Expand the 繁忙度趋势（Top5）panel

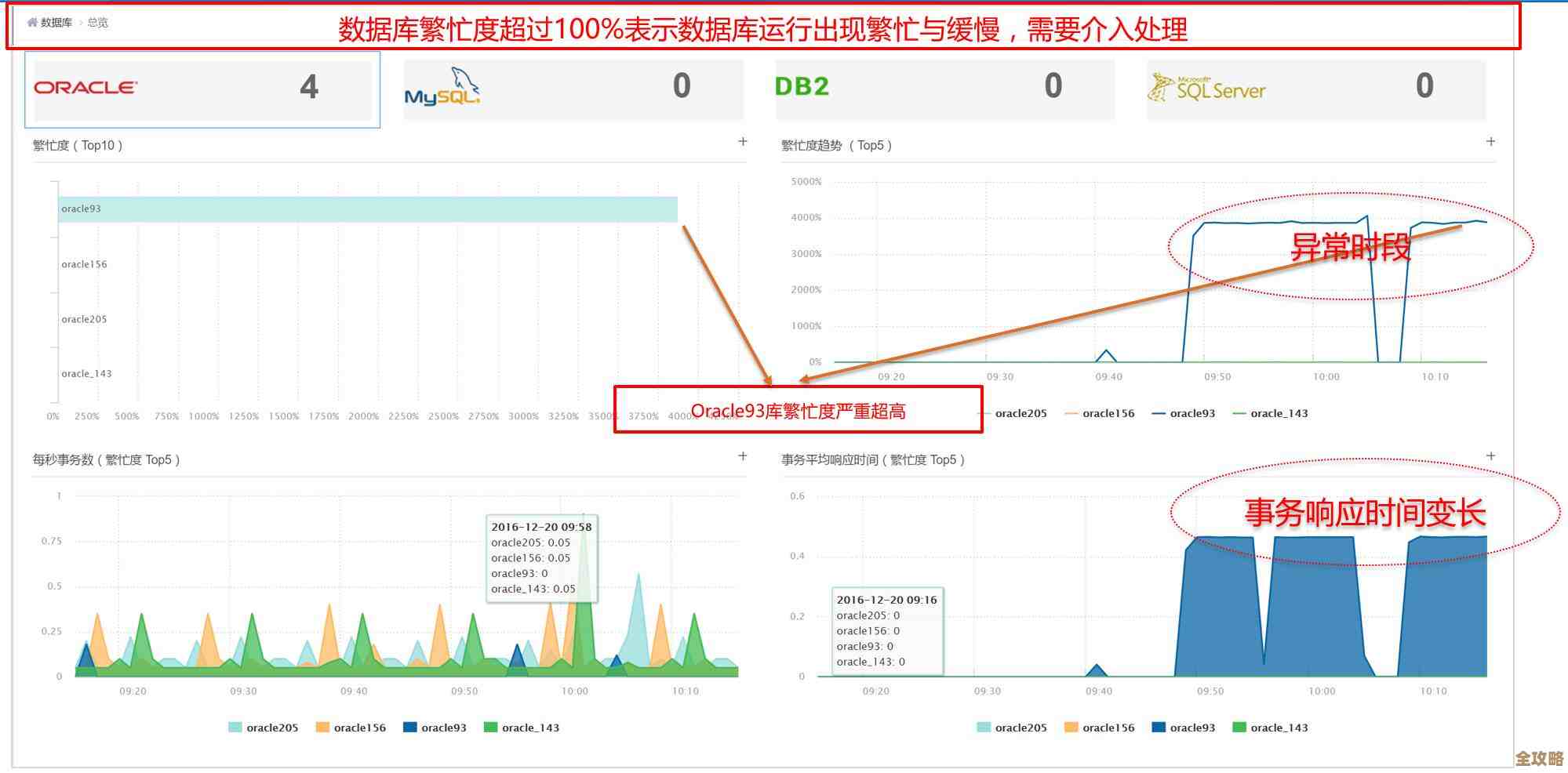[1488, 141]
